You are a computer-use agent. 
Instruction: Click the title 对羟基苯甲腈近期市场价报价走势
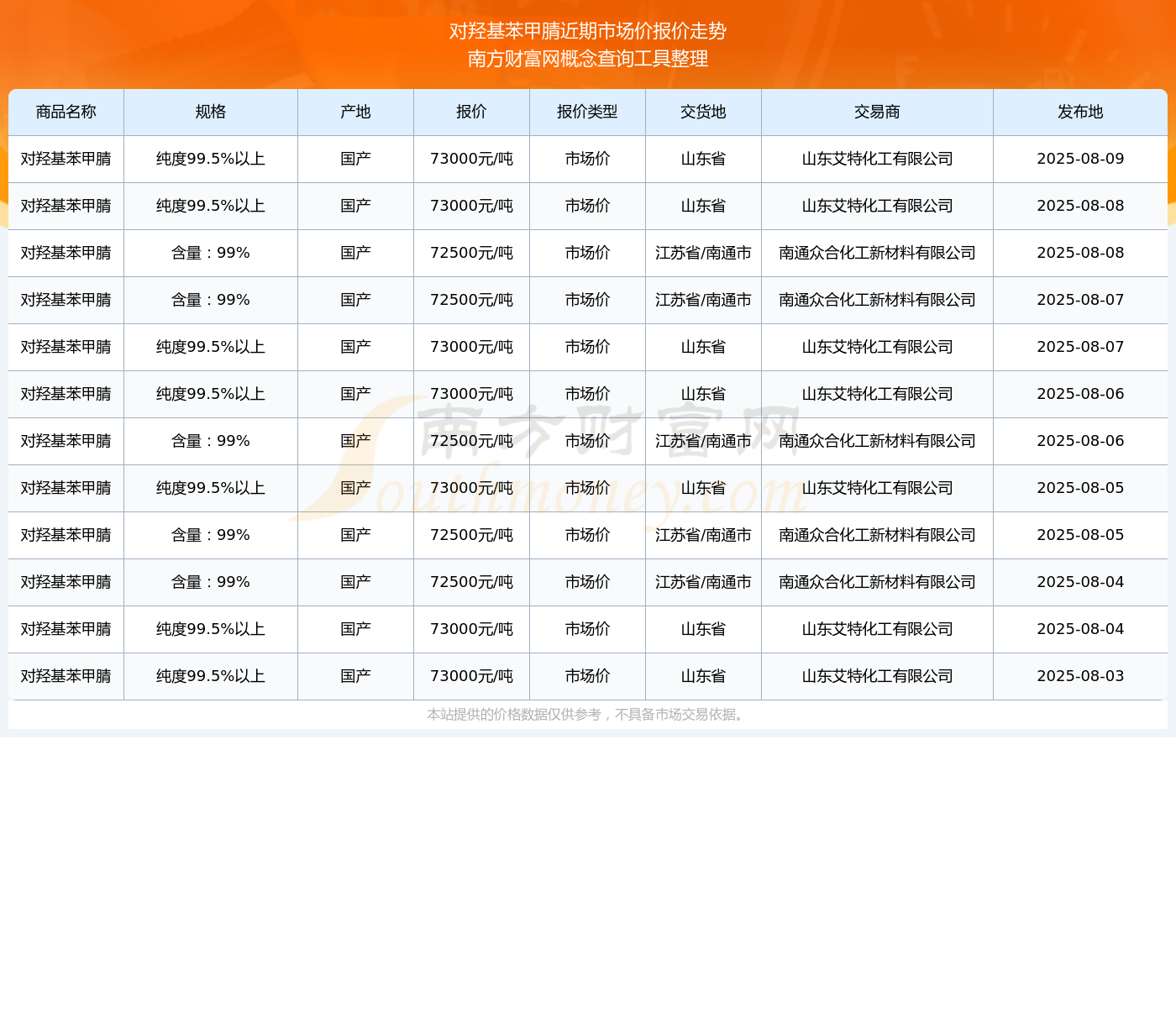click(588, 31)
